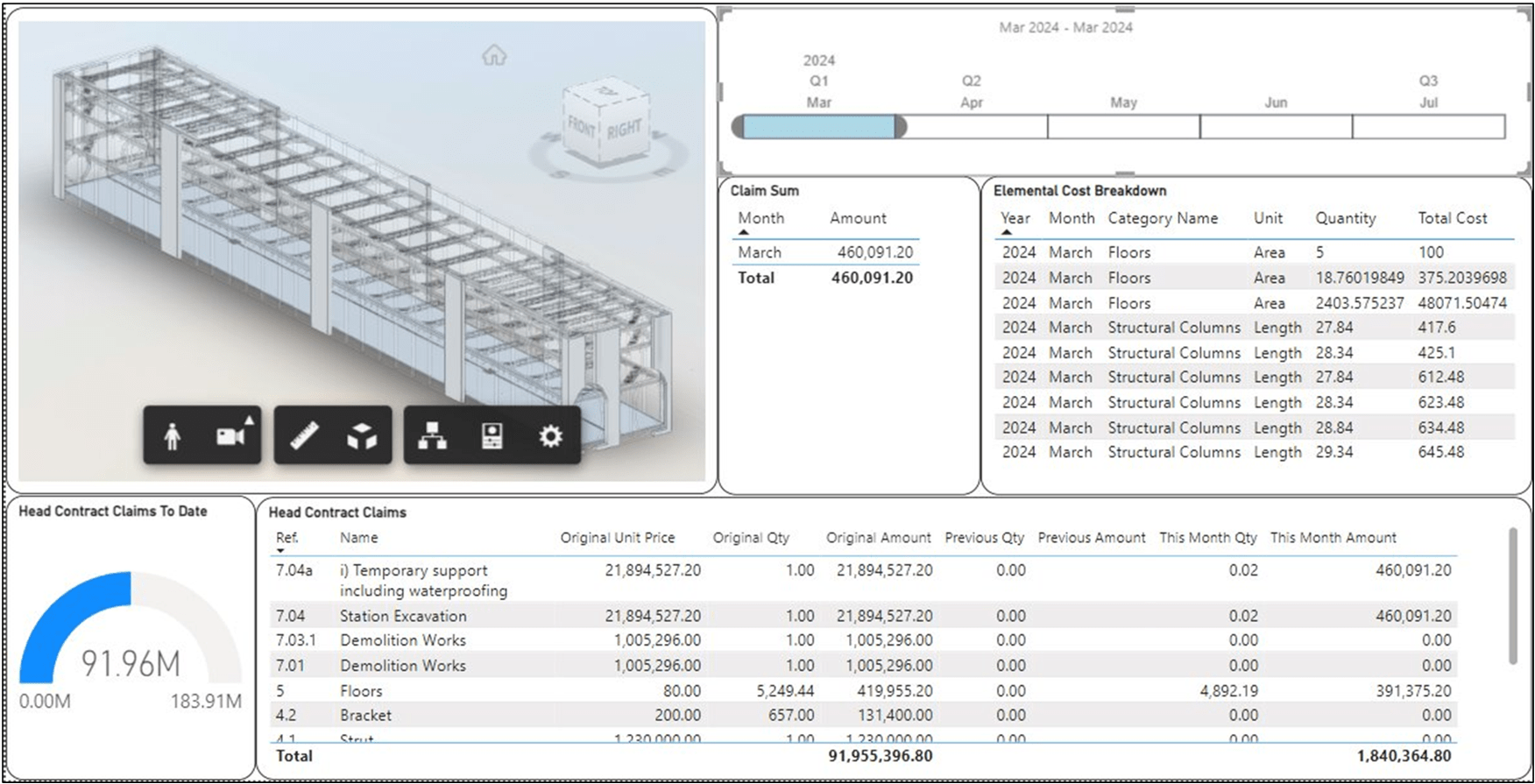This screenshot has width=1535, height=784.
Task: Click This Month Amount 391,375.20
Action: [x=1413, y=691]
